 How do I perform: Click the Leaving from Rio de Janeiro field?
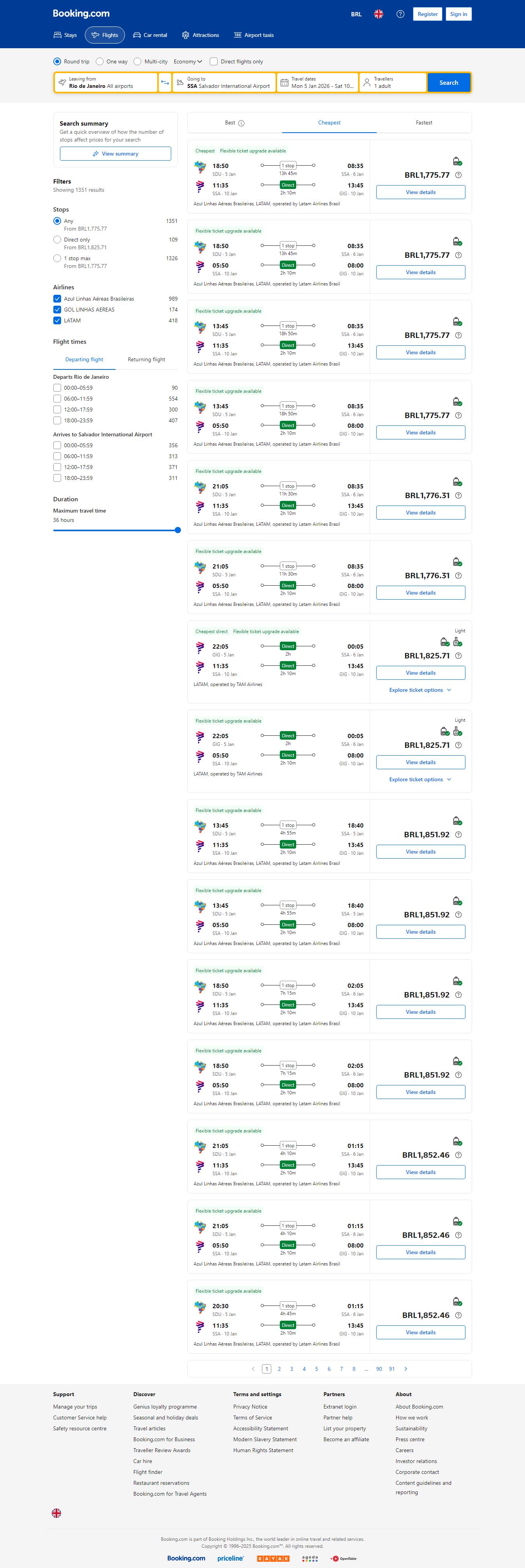[107, 83]
